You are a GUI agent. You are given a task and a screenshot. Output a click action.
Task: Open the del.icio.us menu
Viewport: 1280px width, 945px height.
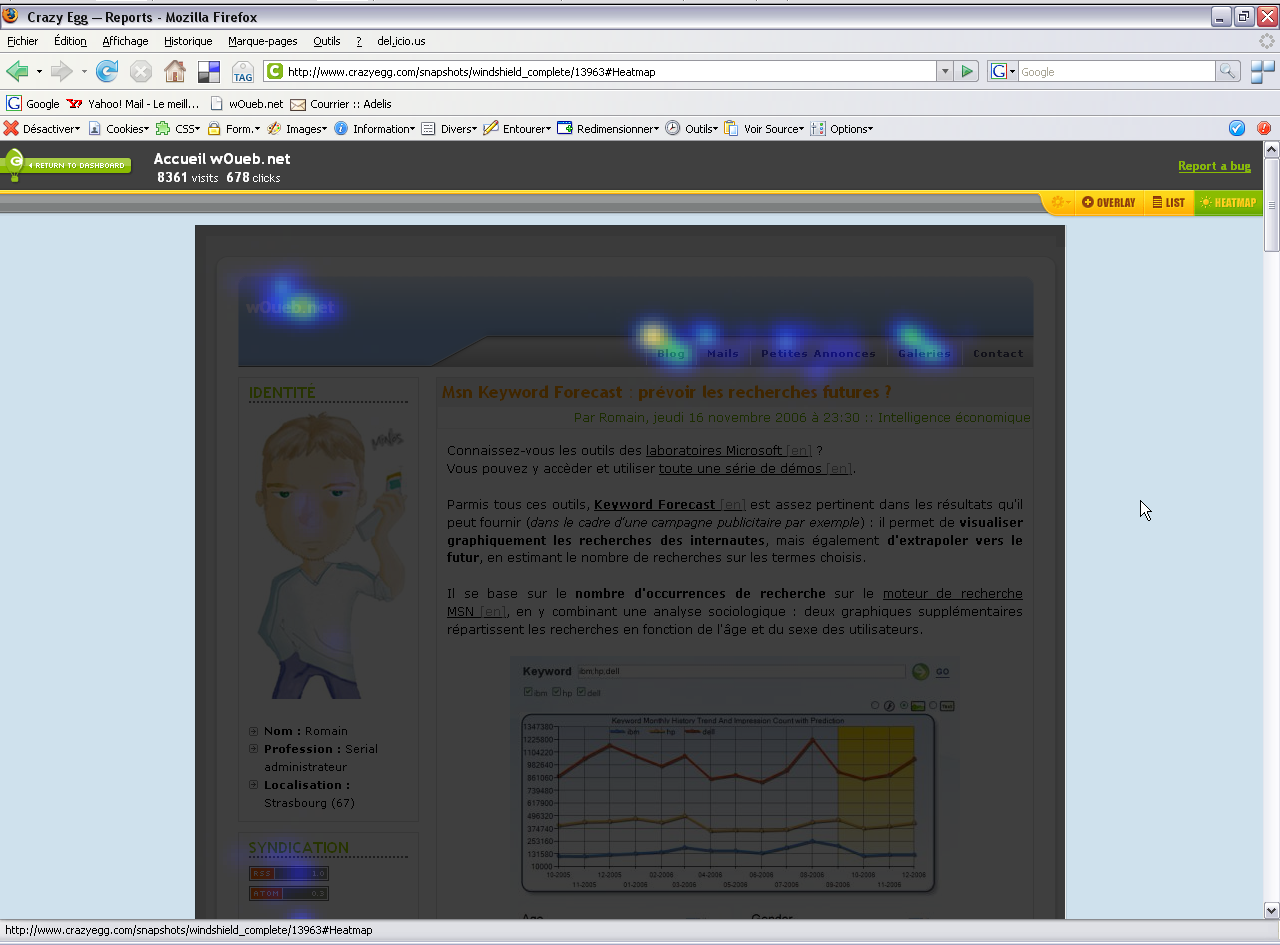click(401, 41)
